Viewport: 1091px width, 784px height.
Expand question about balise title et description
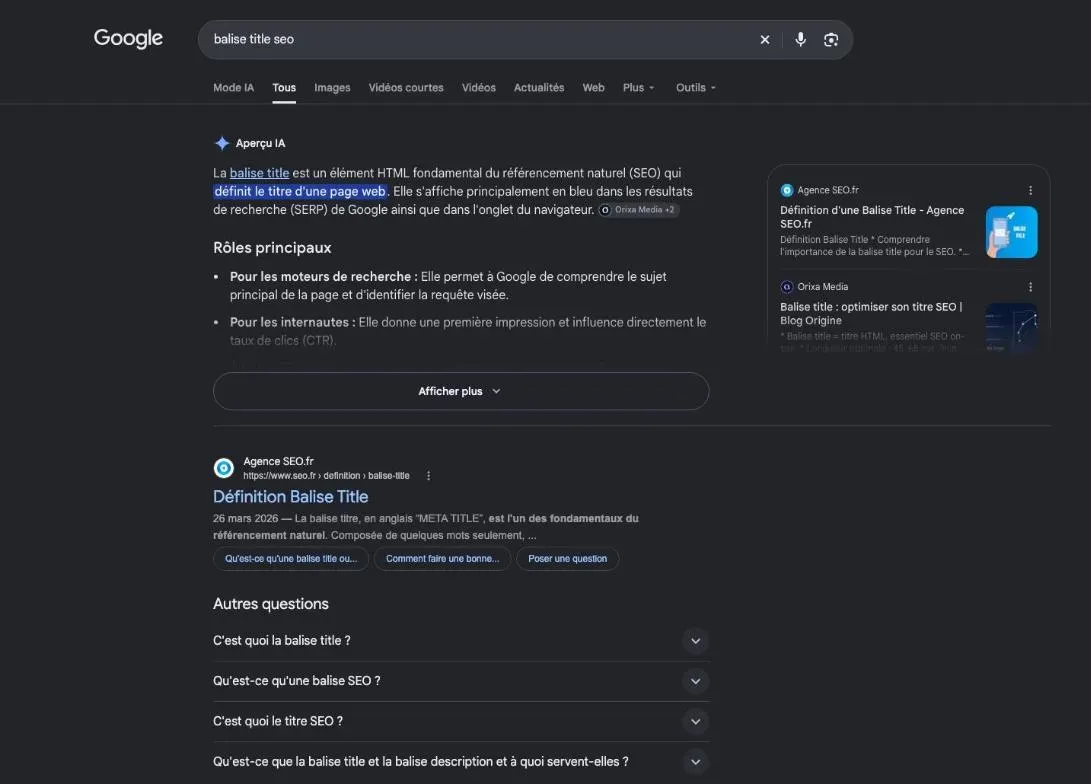tap(461, 762)
